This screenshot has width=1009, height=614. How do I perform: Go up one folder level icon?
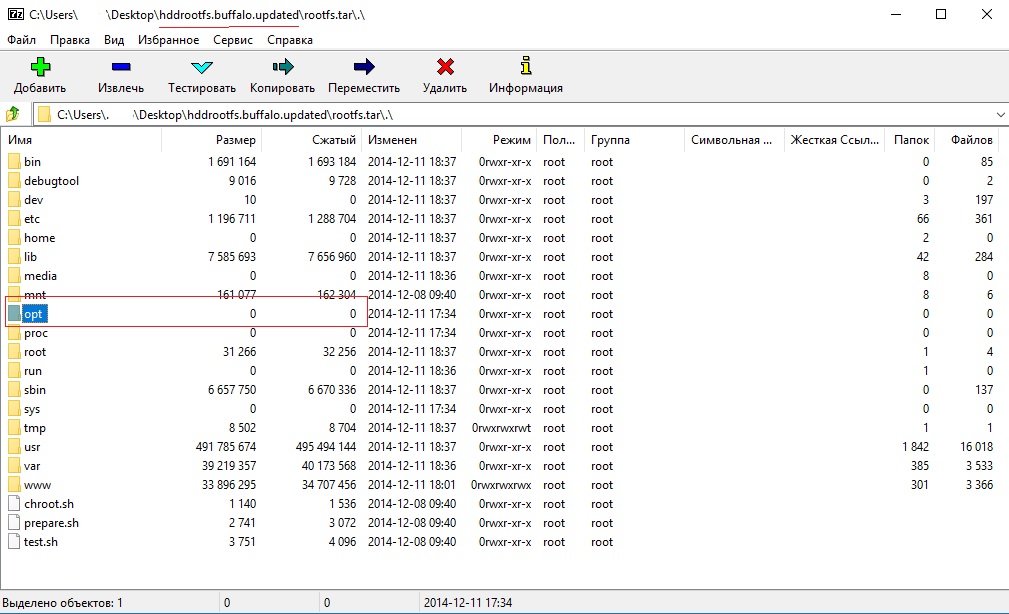click(x=13, y=115)
